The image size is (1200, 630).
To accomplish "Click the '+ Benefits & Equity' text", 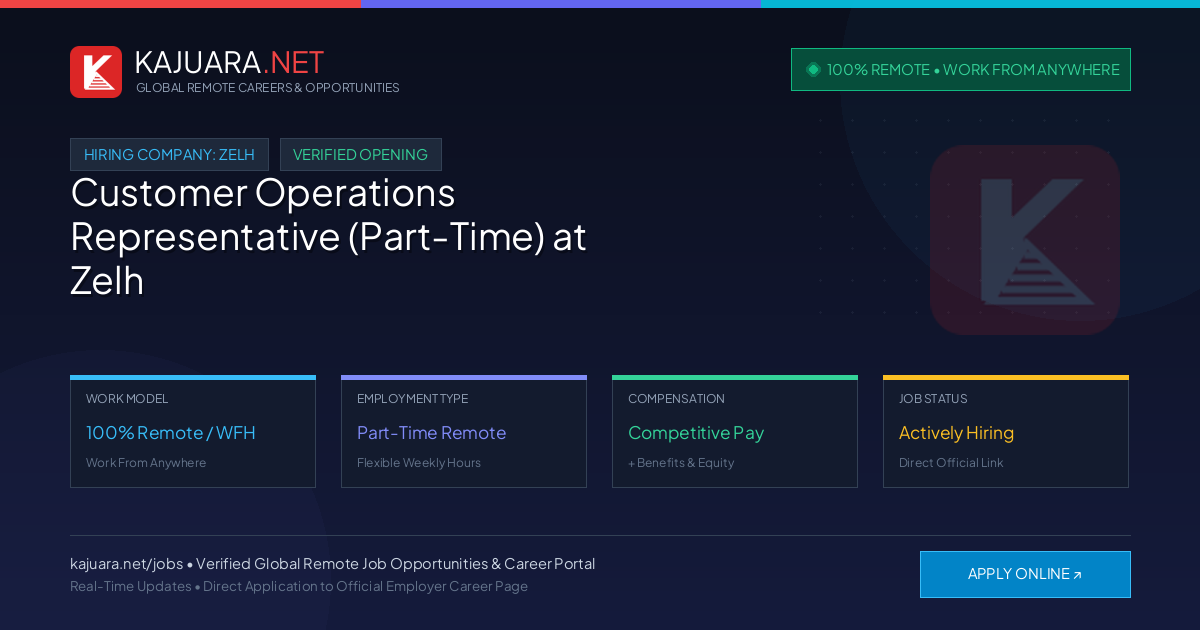I will click(x=681, y=463).
